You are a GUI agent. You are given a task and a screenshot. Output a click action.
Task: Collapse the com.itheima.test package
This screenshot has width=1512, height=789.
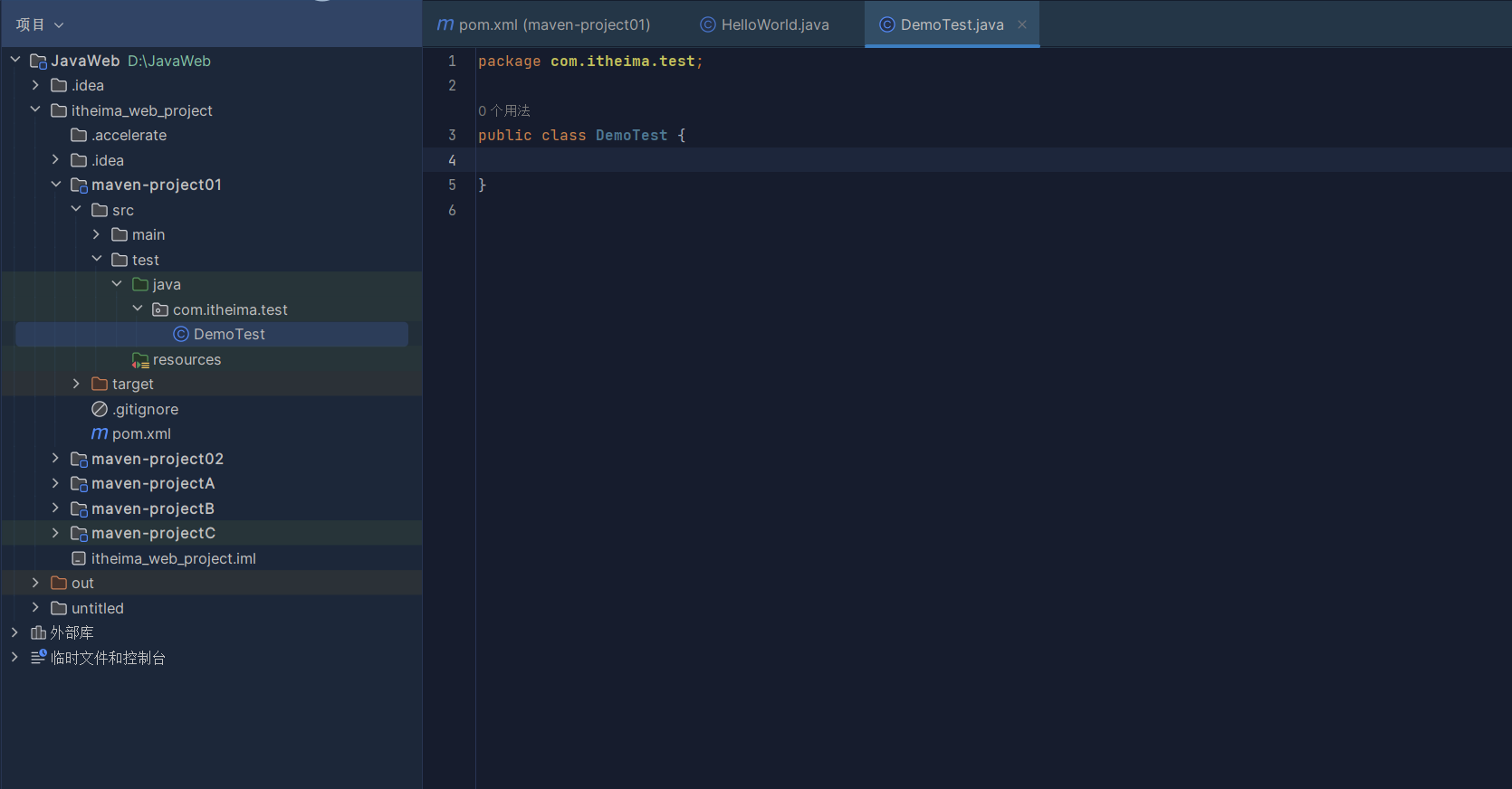[138, 309]
